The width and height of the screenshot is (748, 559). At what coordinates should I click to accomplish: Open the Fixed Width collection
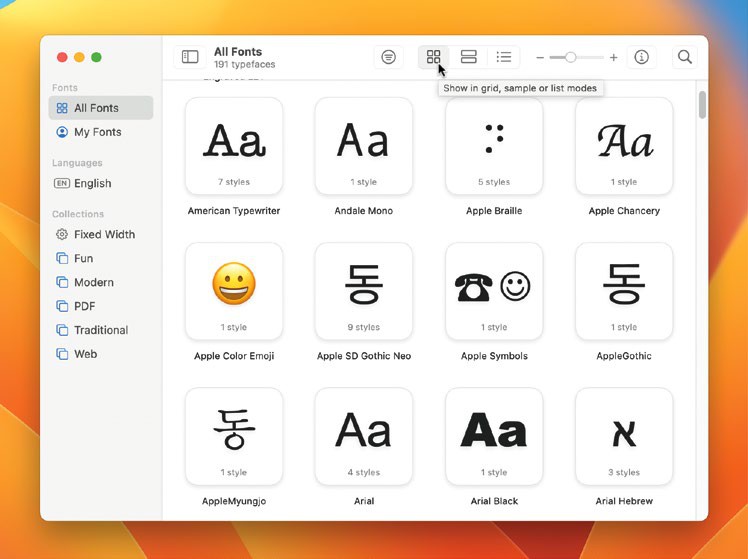pos(103,234)
